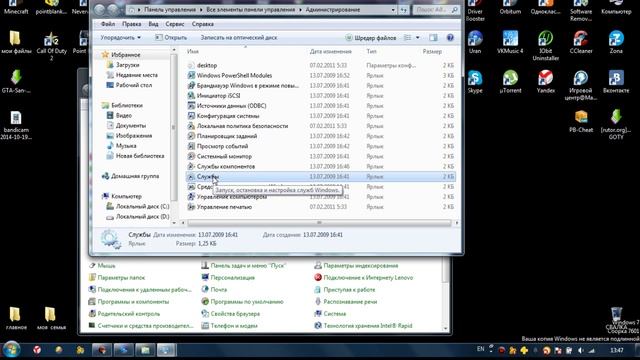Open the Сервис menu
Viewport: 640px width, 360px height.
click(x=175, y=24)
